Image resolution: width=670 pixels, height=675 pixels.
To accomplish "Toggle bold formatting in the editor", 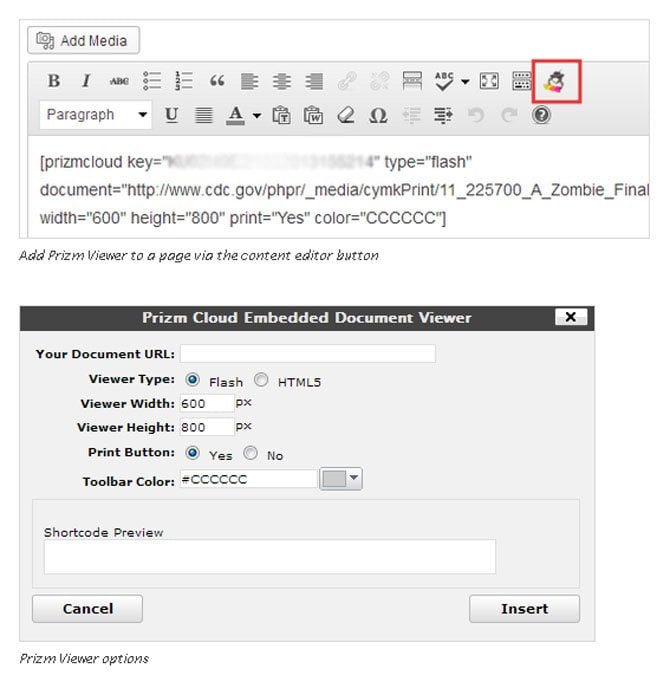I will tap(54, 81).
